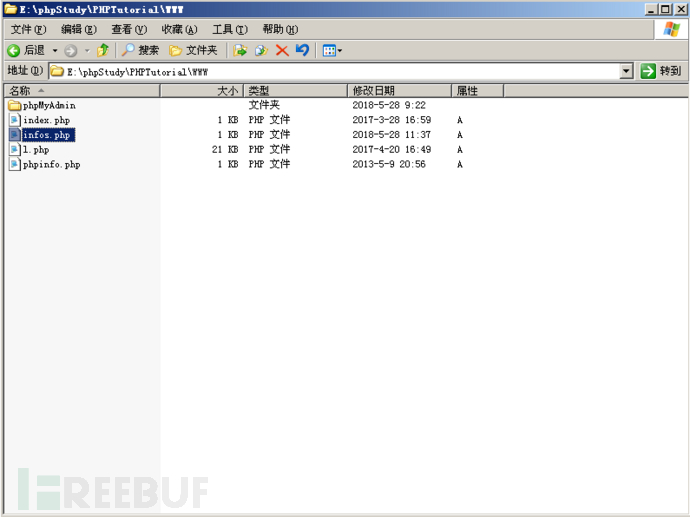The image size is (690, 517).
Task: Select the l.php file icon
Action: (15, 150)
